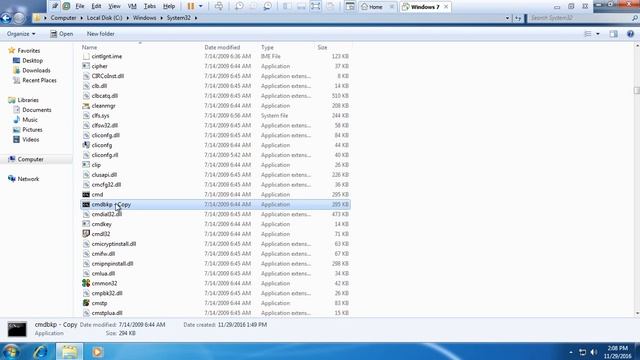Launch Windows Media Player from taskbar
Image resolution: width=640 pixels, height=360 pixels.
[x=97, y=351]
